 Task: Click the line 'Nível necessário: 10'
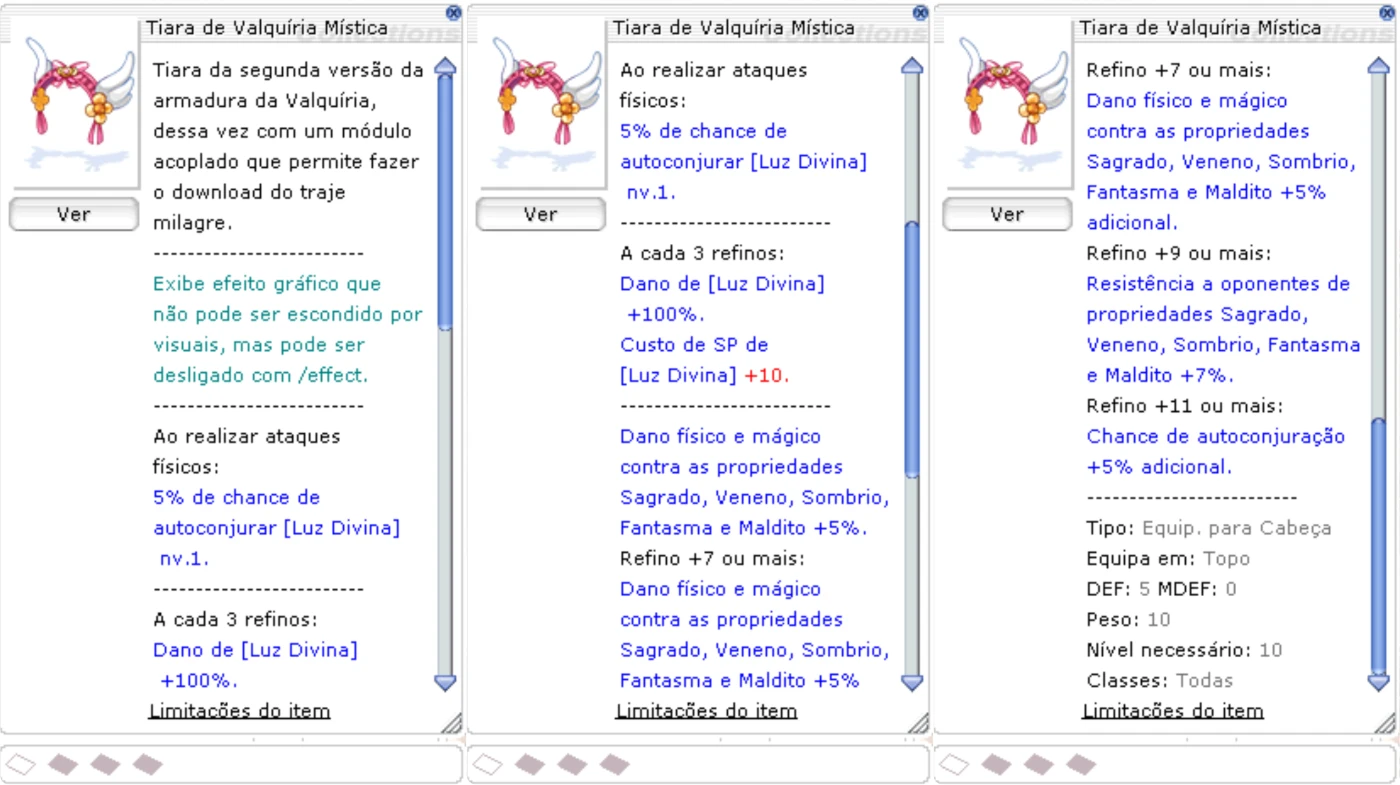tap(1184, 650)
